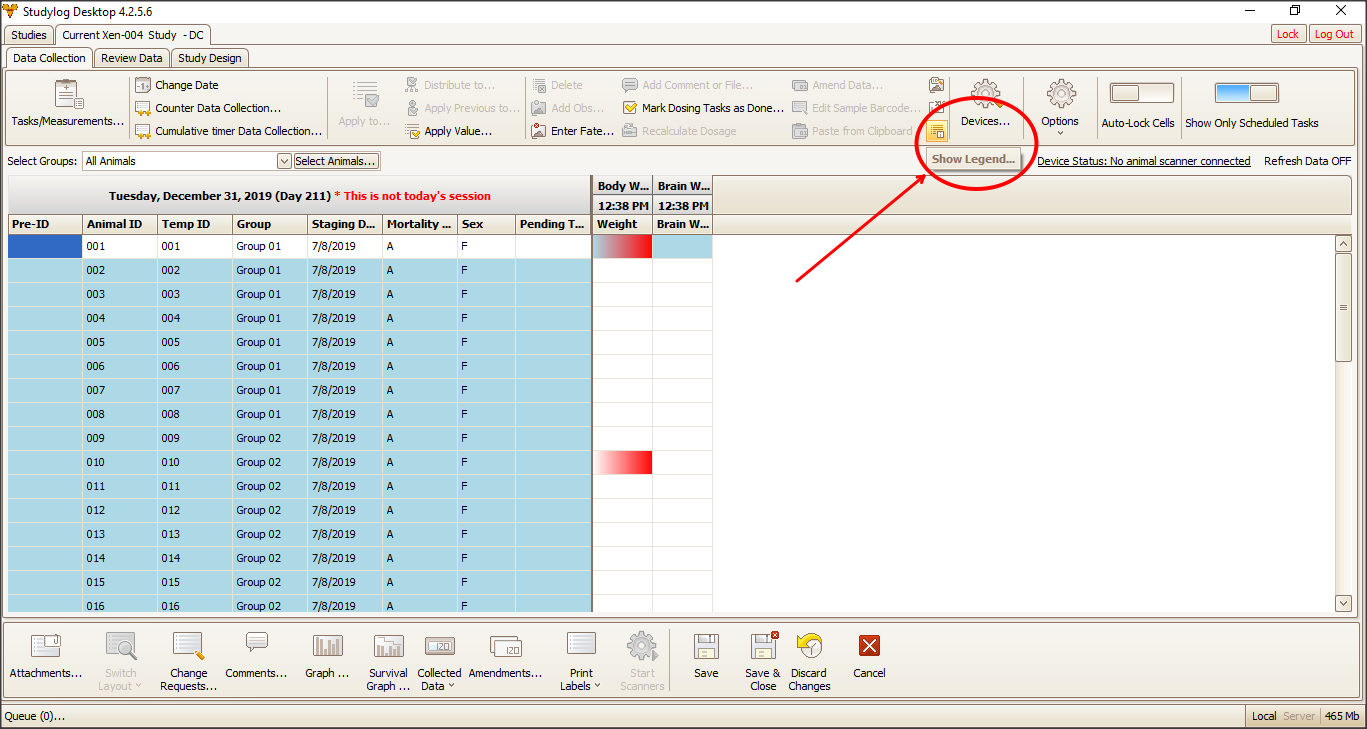The image size is (1367, 729).
Task: Click Save & Close
Action: pos(763,662)
